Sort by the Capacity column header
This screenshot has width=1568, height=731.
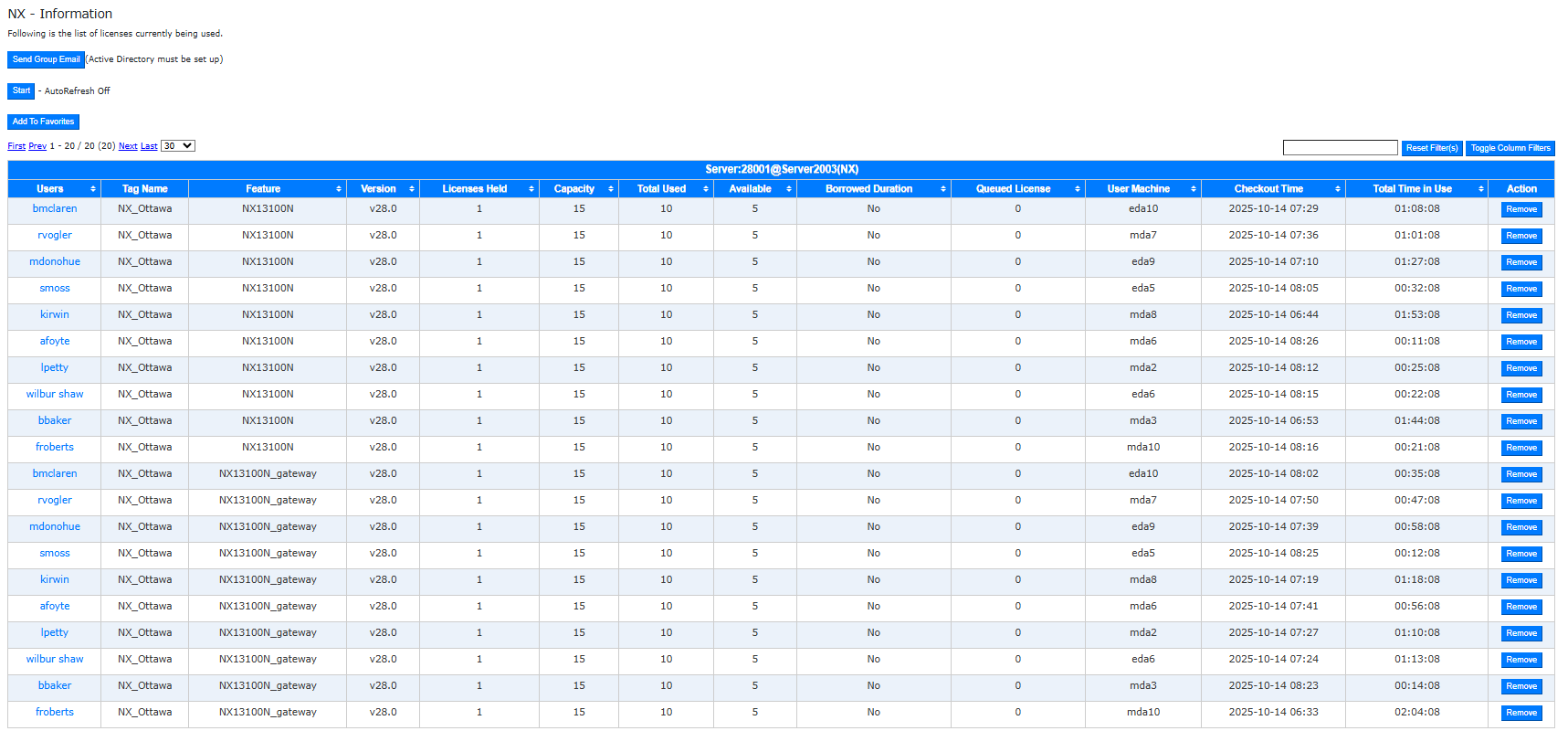(578, 189)
